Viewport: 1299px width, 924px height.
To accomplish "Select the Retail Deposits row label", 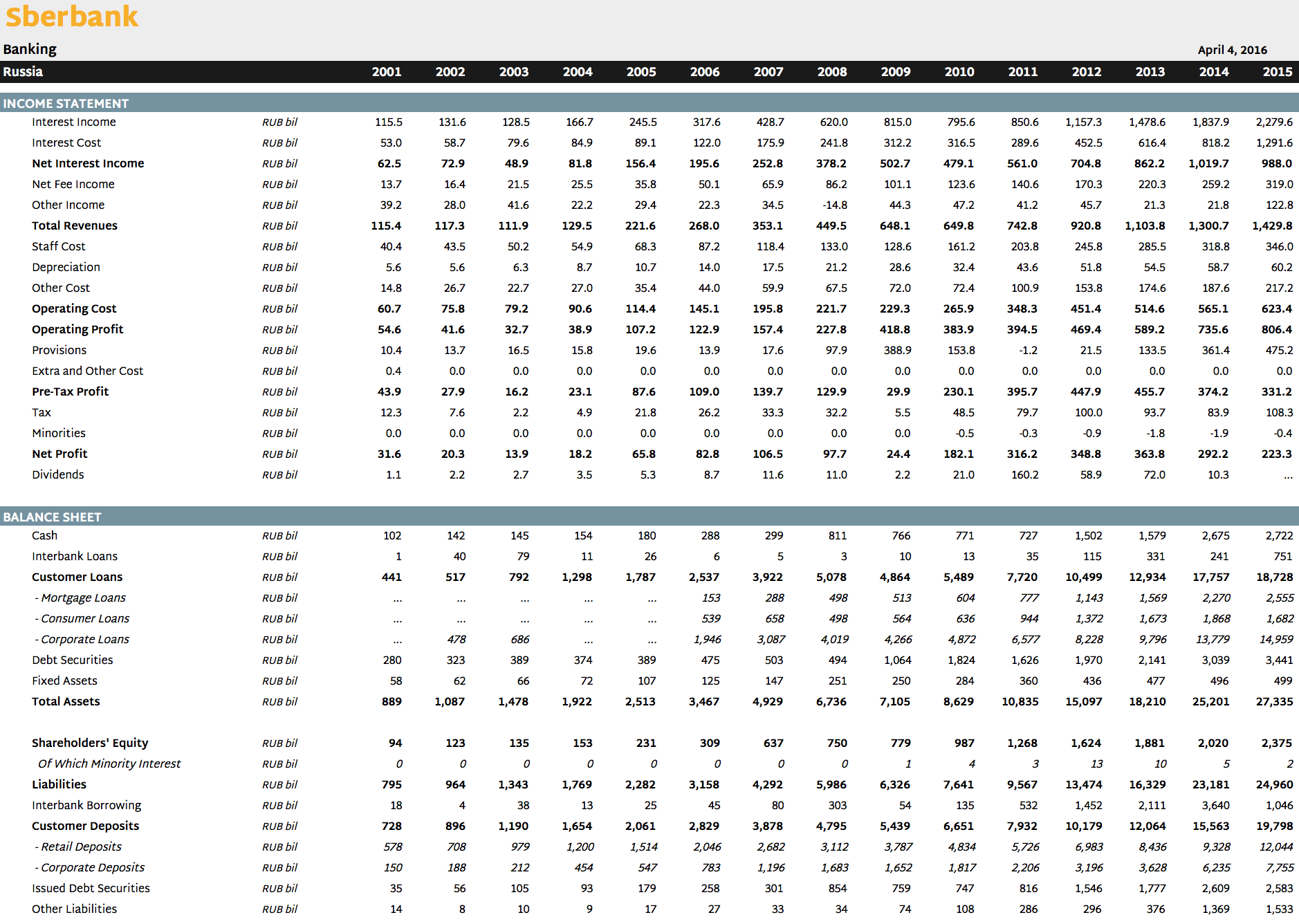I will (x=78, y=847).
